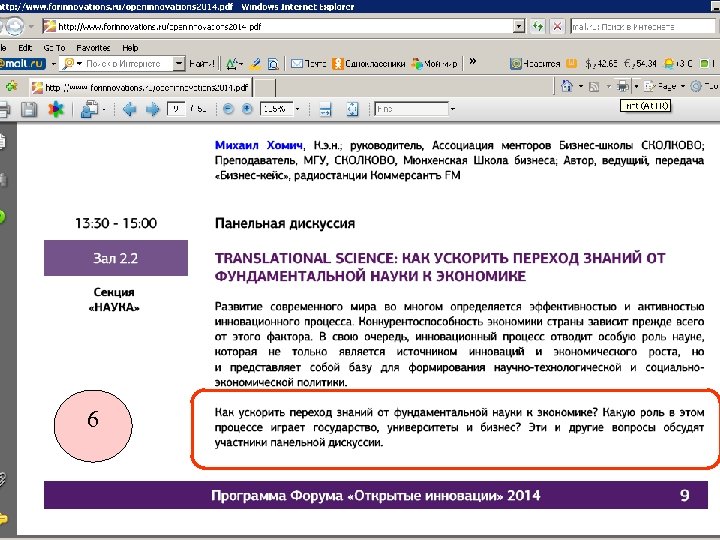Open a new blank tab
This screenshot has height=540, width=720.
point(265,88)
